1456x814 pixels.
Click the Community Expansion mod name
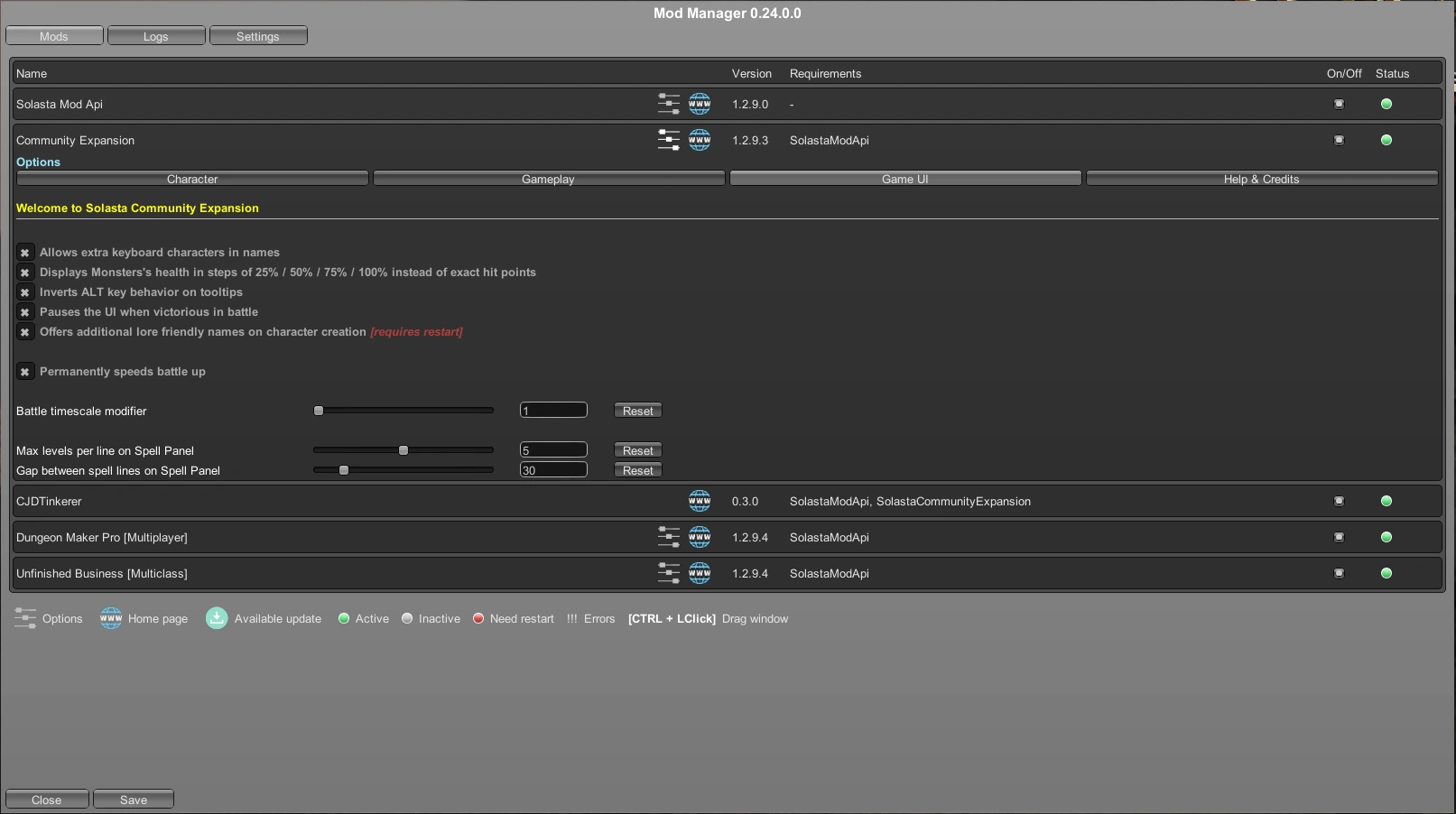click(75, 140)
